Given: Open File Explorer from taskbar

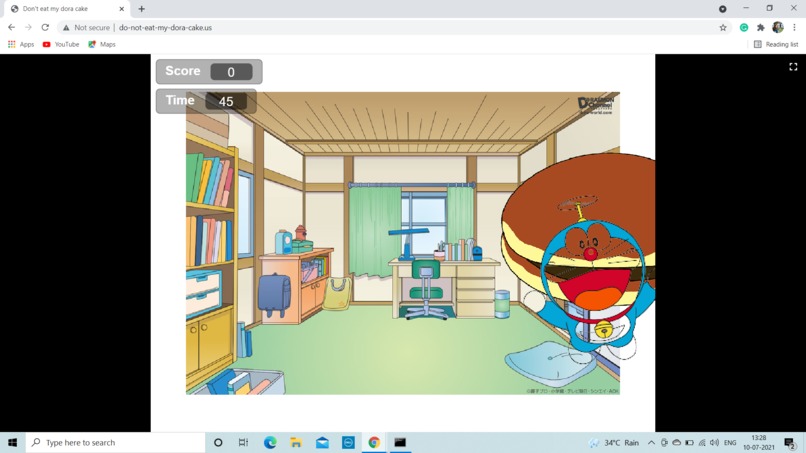Looking at the screenshot, I should [x=296, y=442].
